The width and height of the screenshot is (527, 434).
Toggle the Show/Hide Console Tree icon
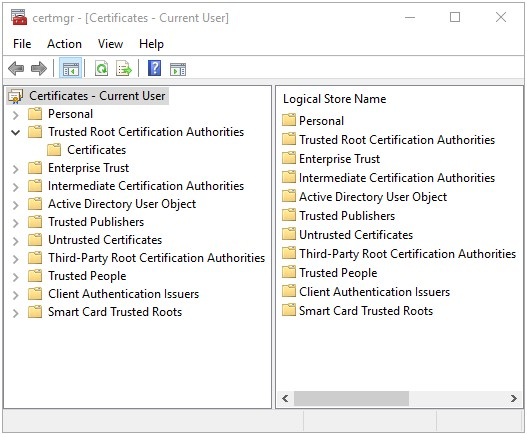(70, 69)
